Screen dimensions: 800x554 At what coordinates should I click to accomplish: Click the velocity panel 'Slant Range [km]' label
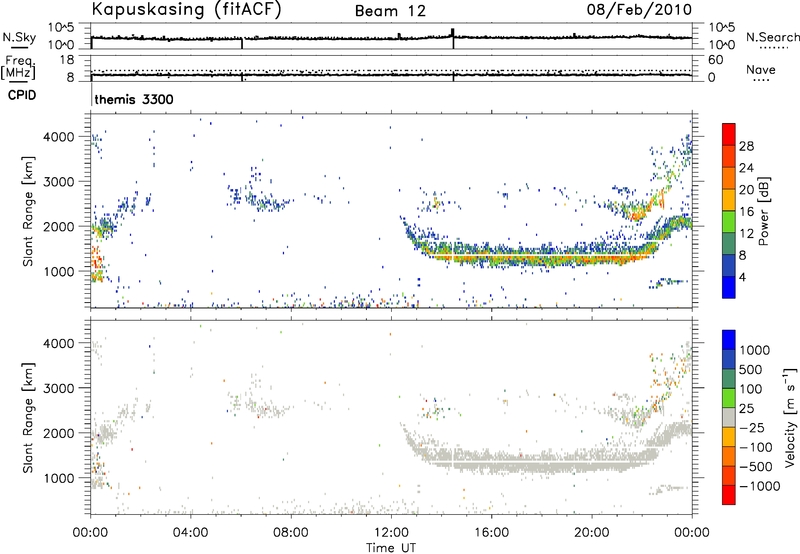(28, 417)
